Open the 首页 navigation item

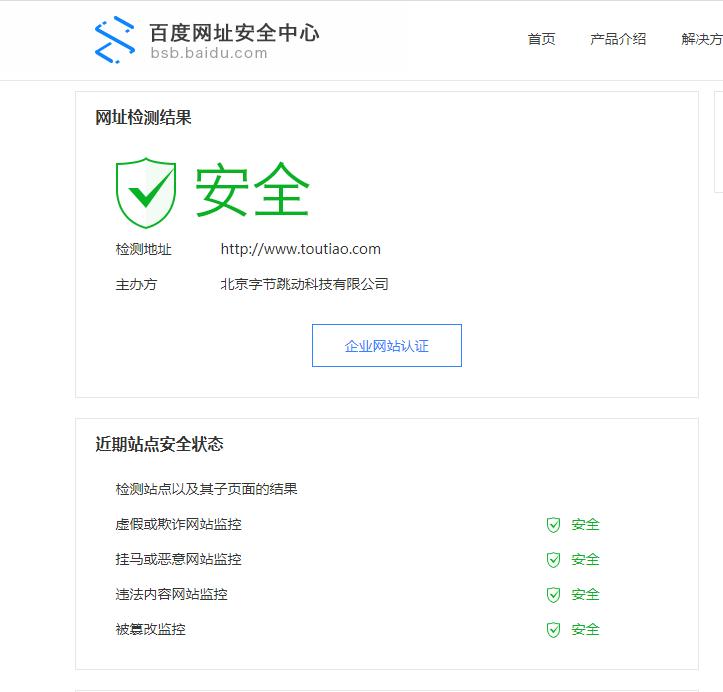point(541,39)
